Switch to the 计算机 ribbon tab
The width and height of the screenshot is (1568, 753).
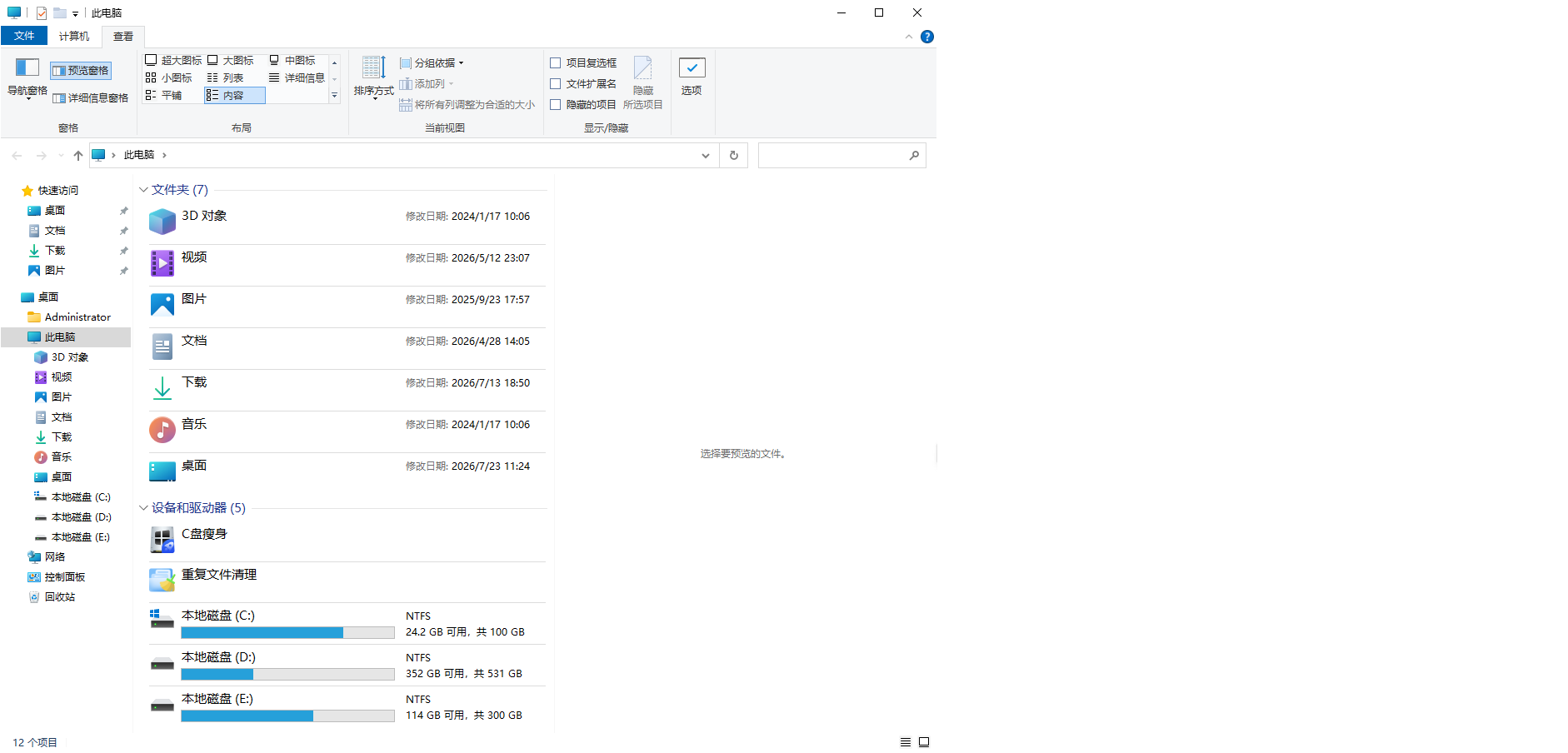tap(74, 37)
